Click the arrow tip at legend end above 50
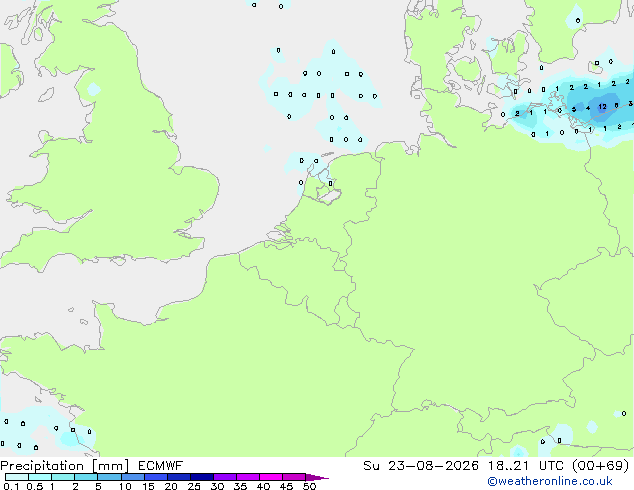Image resolution: width=634 pixels, height=490 pixels. click(x=317, y=477)
